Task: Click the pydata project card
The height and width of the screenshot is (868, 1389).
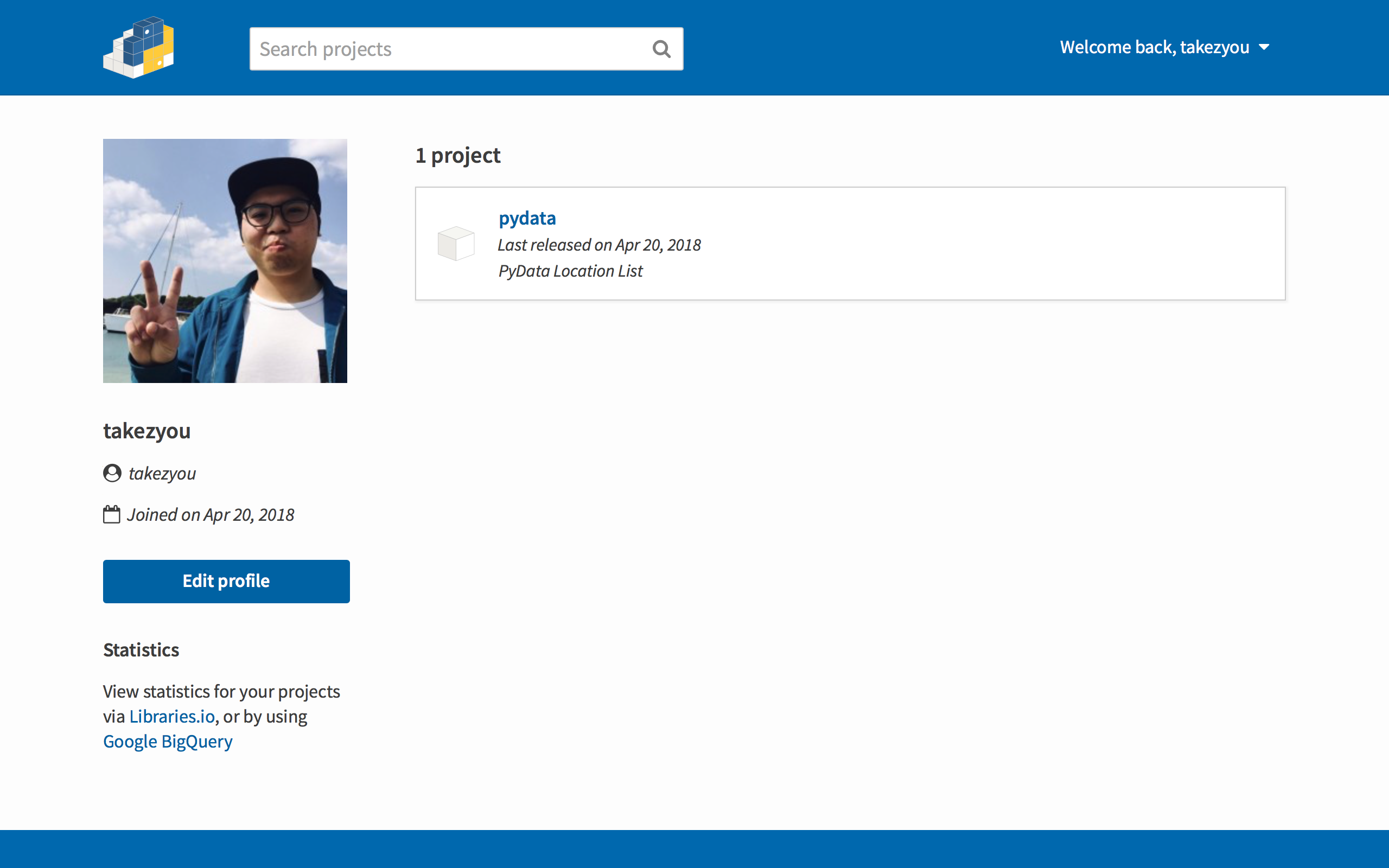Action: (919, 244)
